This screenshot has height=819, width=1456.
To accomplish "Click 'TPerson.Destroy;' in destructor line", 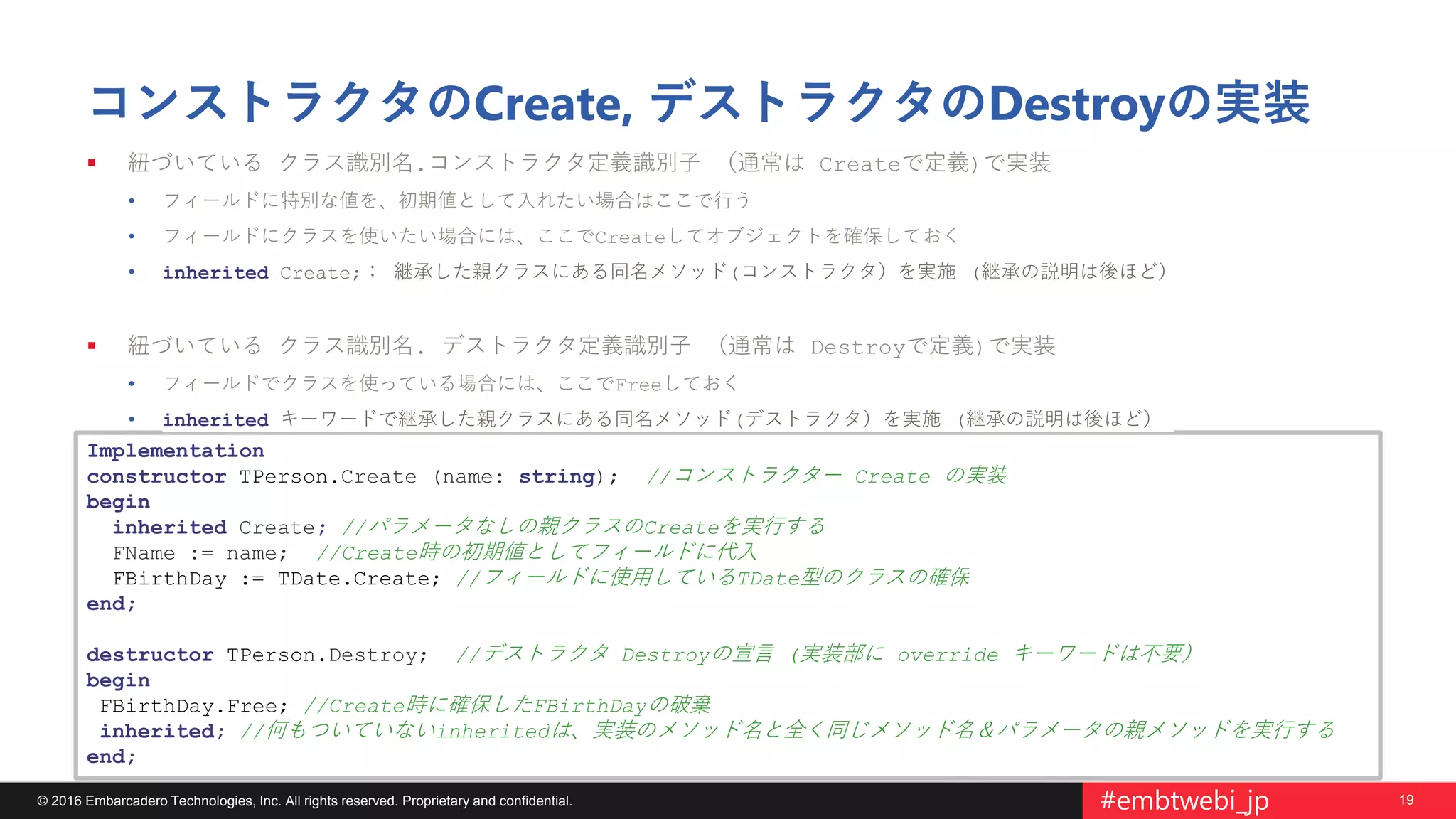I will [x=327, y=655].
